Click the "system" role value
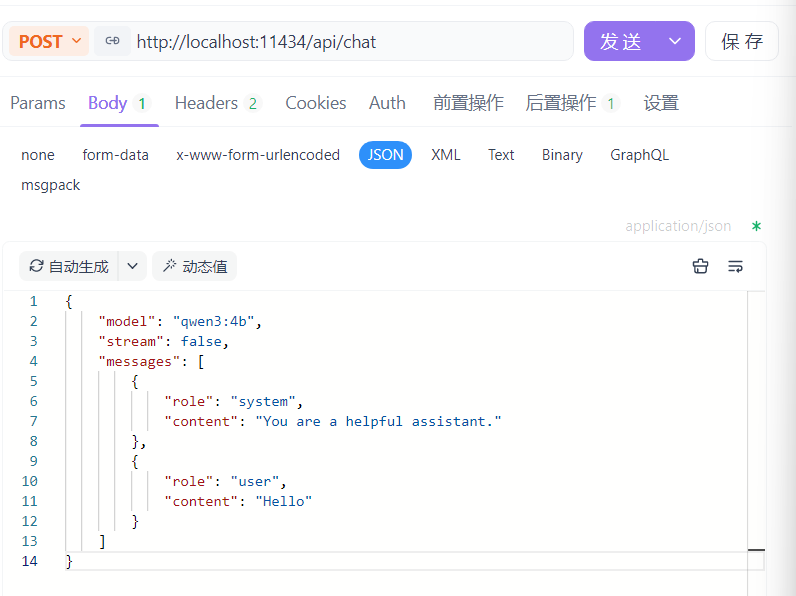The image size is (796, 596). [263, 402]
